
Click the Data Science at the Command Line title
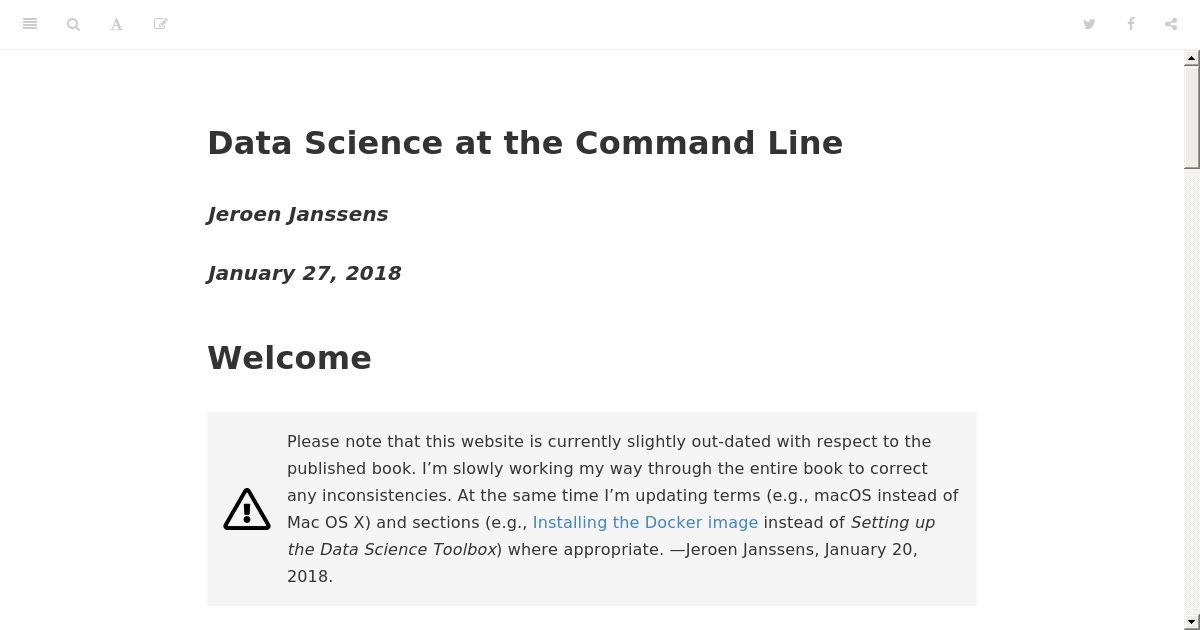point(525,143)
